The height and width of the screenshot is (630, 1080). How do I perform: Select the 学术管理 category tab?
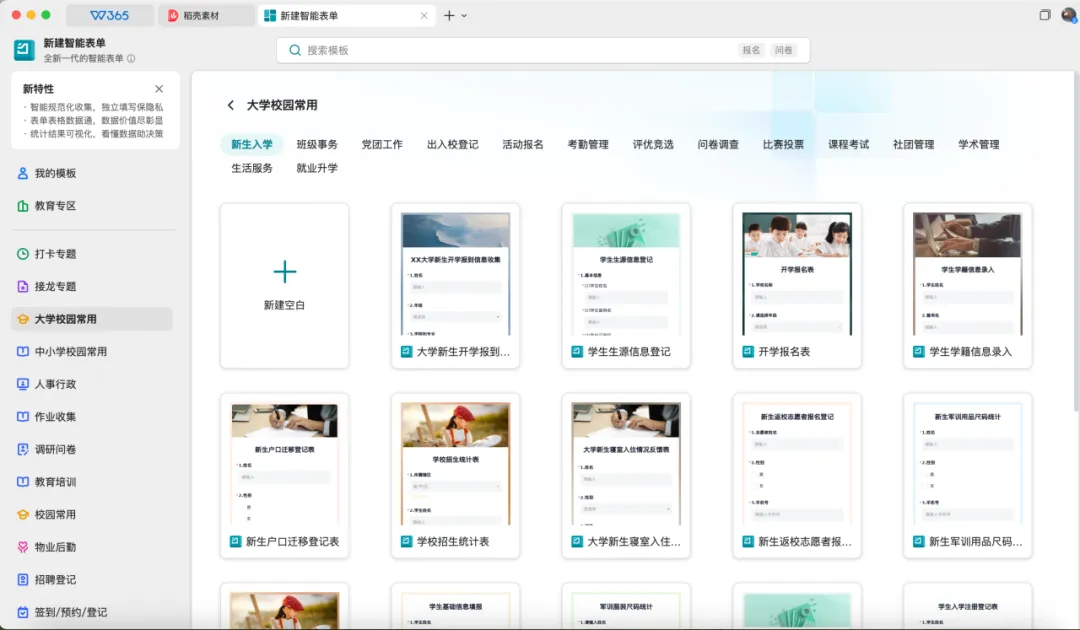point(979,145)
